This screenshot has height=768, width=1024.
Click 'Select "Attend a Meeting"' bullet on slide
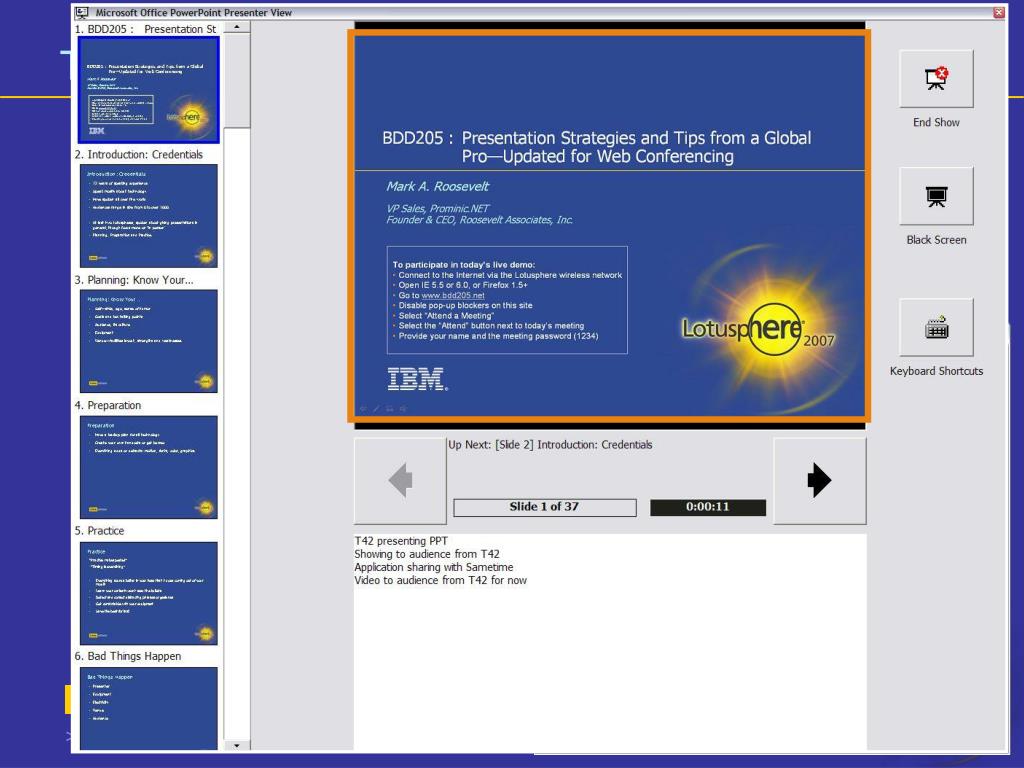click(x=446, y=315)
